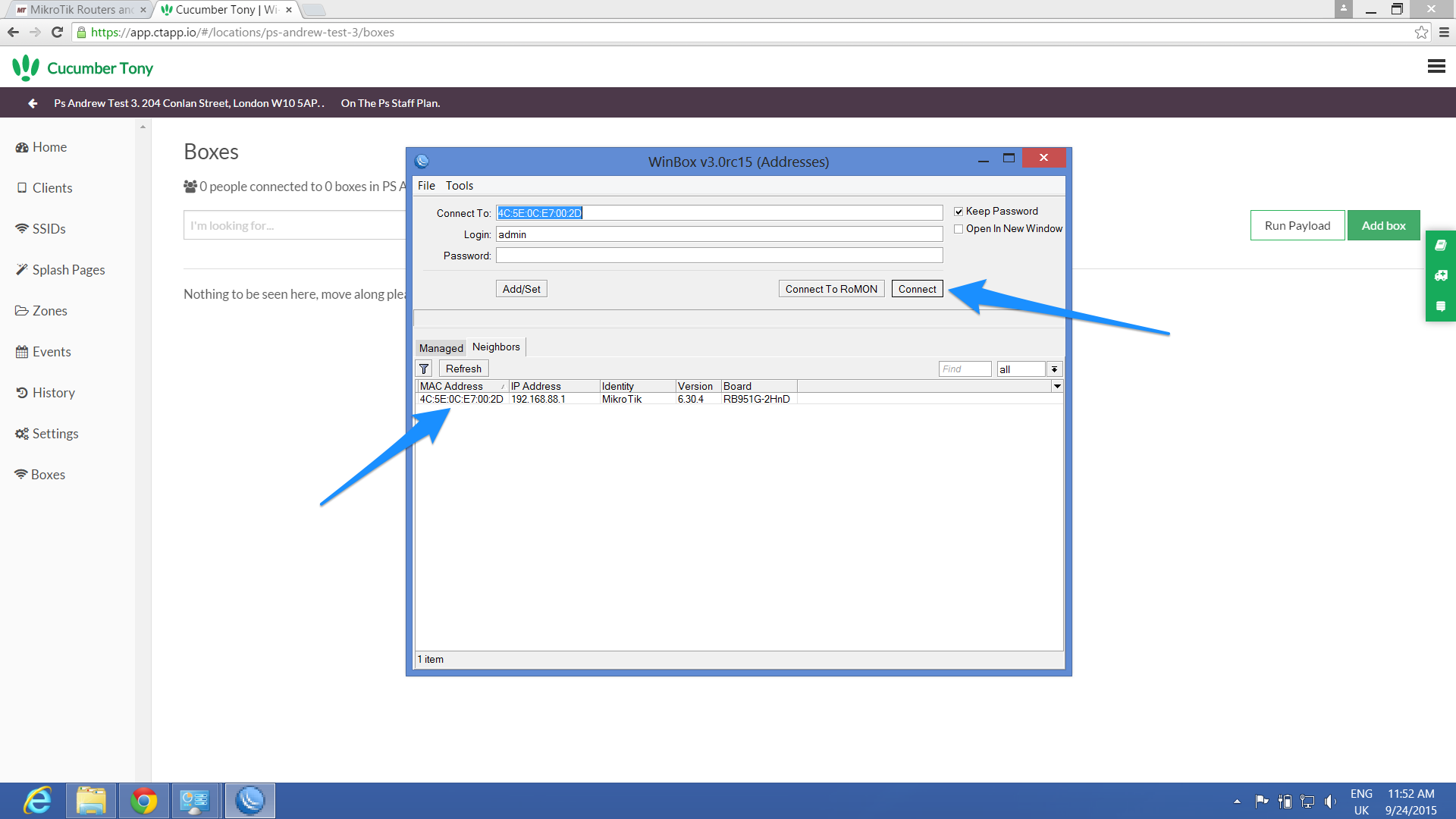Switch to the Managed tab
This screenshot has height=819, width=1456.
point(441,348)
